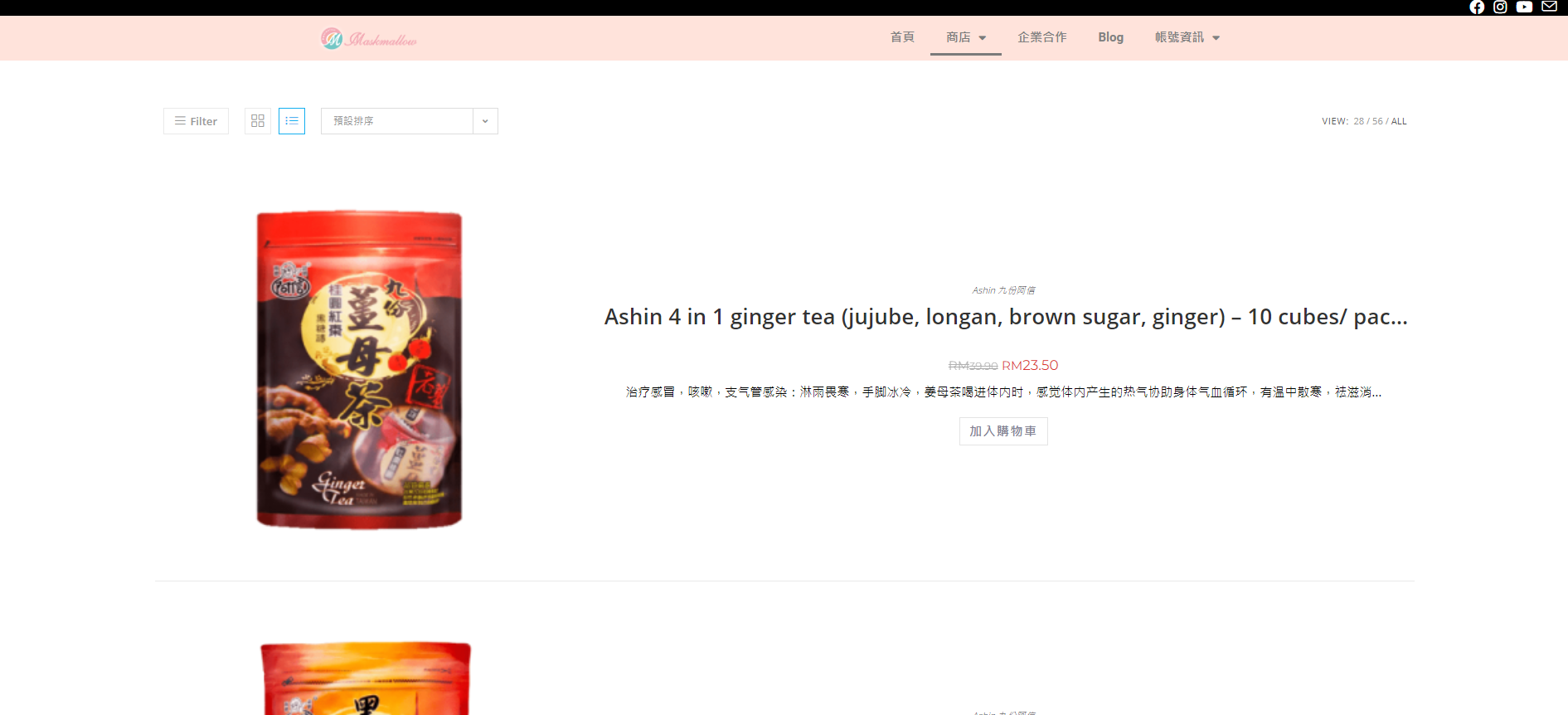Open the Facebook social icon
This screenshot has width=1568, height=715.
click(1477, 7)
